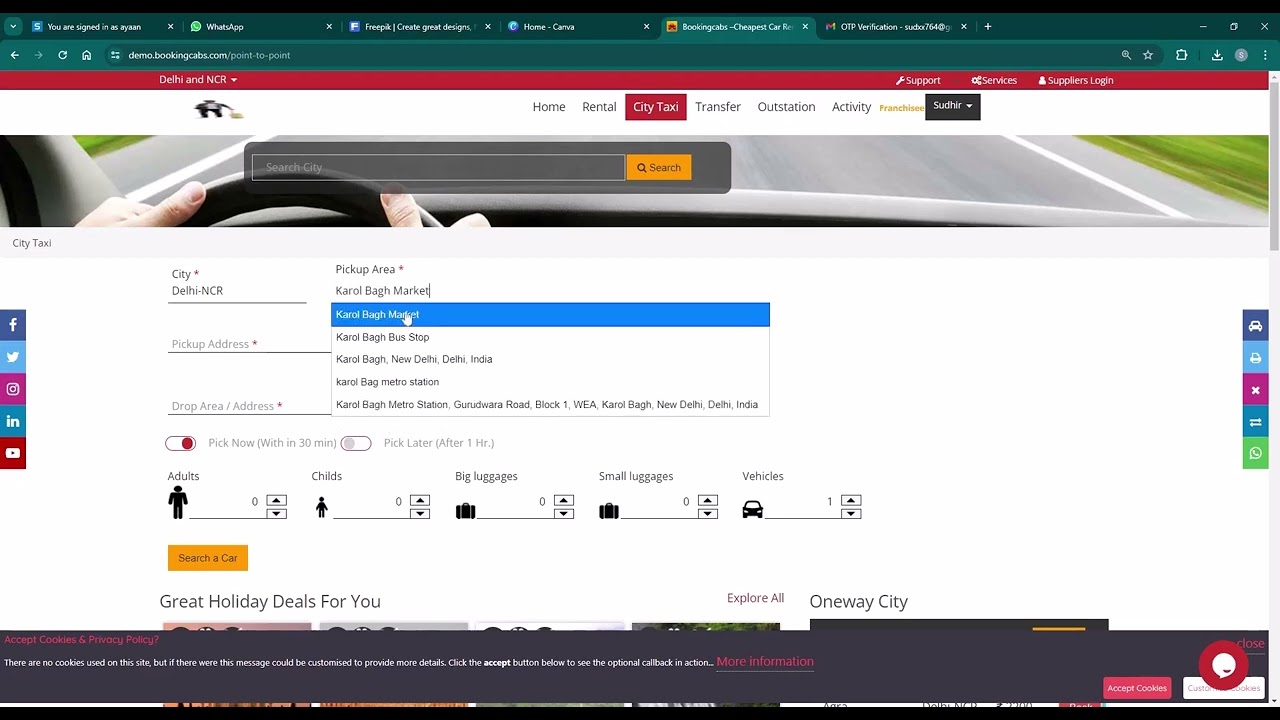This screenshot has width=1280, height=720.
Task: Open browser zoom magnifier icon
Action: coord(1126,55)
